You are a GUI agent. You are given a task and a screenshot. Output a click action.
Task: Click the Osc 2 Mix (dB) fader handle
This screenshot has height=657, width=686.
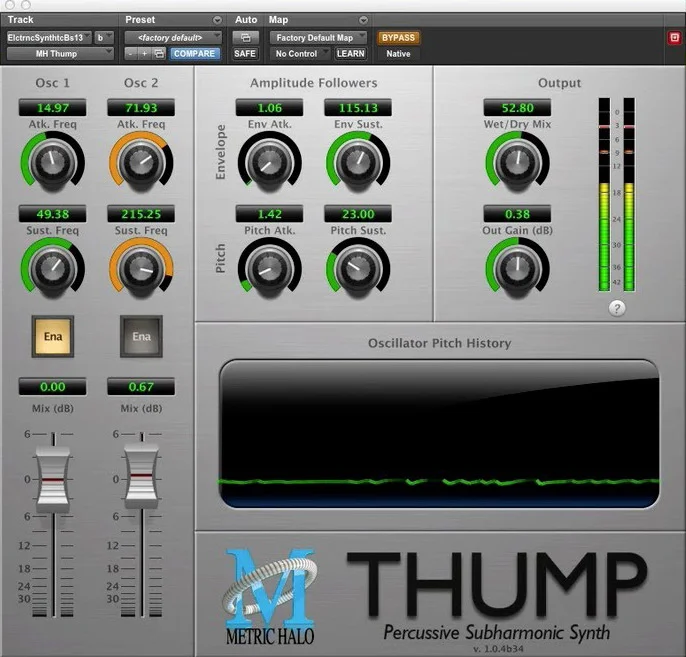point(141,475)
